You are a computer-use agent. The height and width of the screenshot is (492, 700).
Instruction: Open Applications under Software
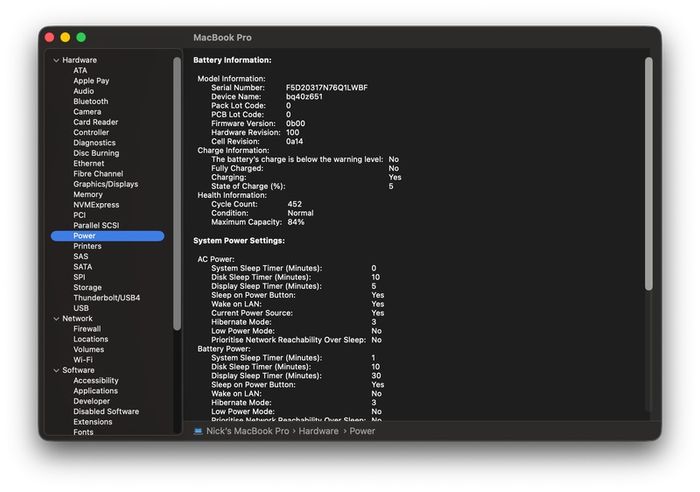[96, 391]
